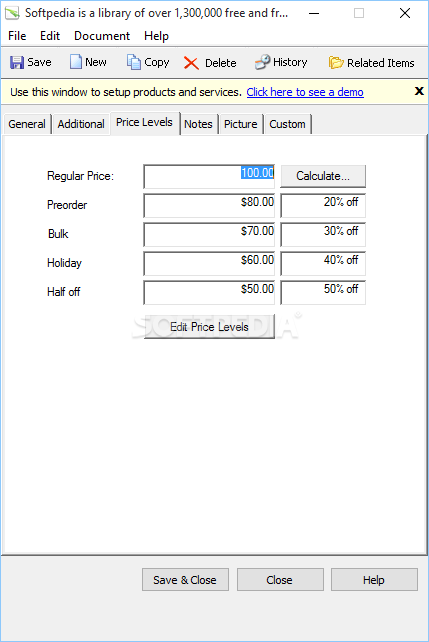Close the window with title bar X
This screenshot has height=642, width=429.
(405, 13)
